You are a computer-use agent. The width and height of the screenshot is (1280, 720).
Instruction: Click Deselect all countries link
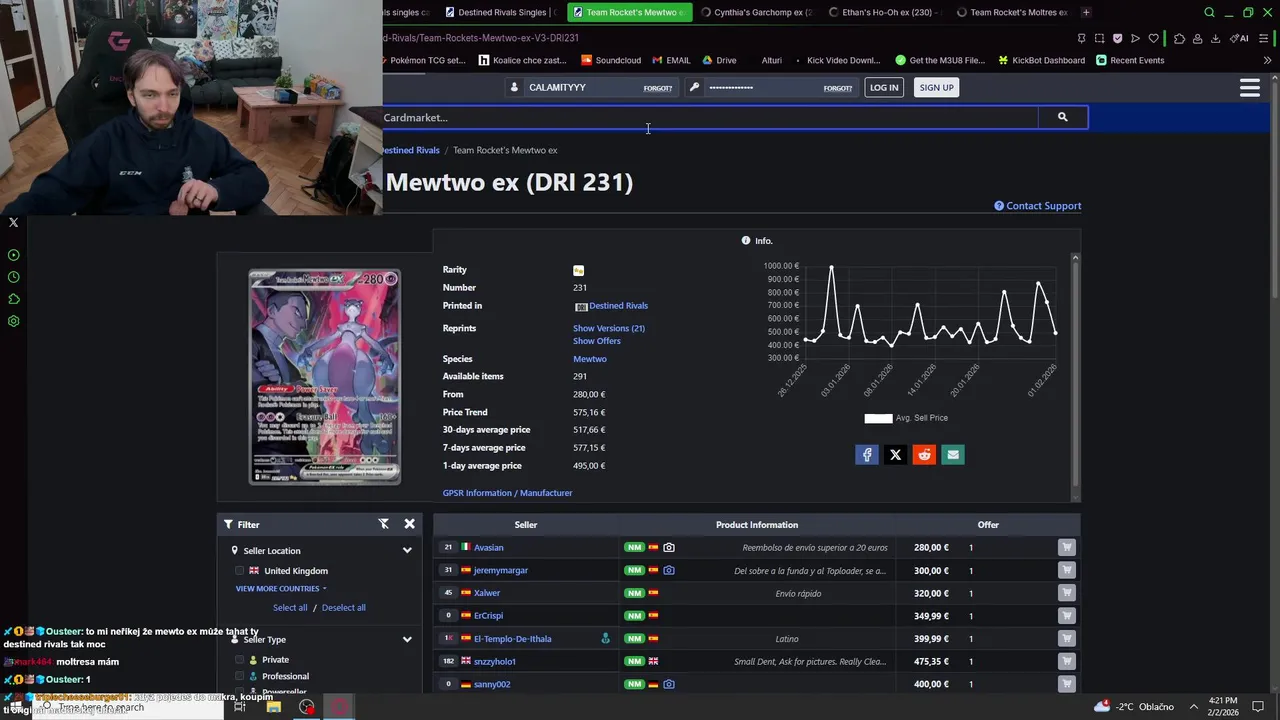tap(344, 608)
